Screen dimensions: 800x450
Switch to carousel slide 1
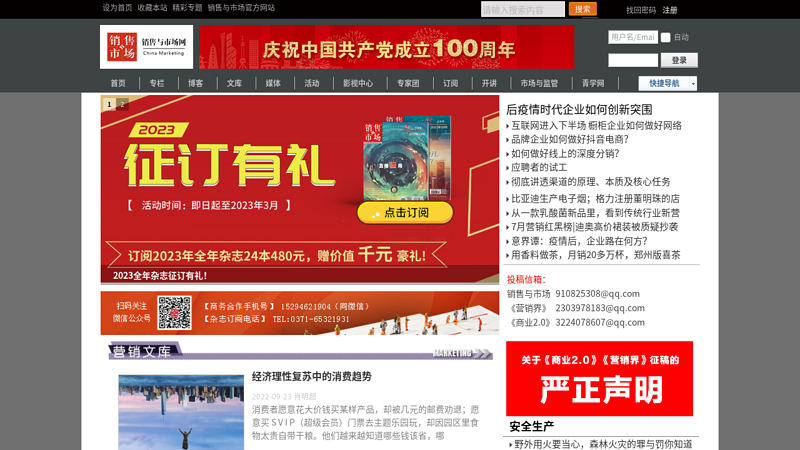coord(109,104)
